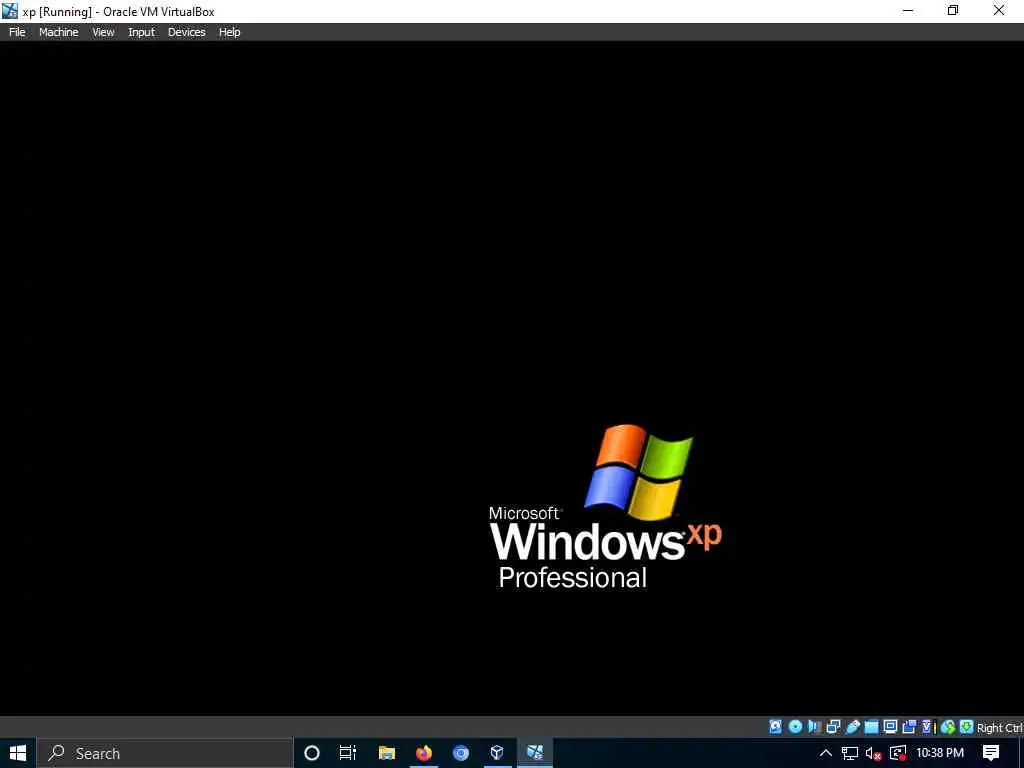The image size is (1024, 768).
Task: Click the display-sync tray icon with red dot
Action: [x=898, y=754]
